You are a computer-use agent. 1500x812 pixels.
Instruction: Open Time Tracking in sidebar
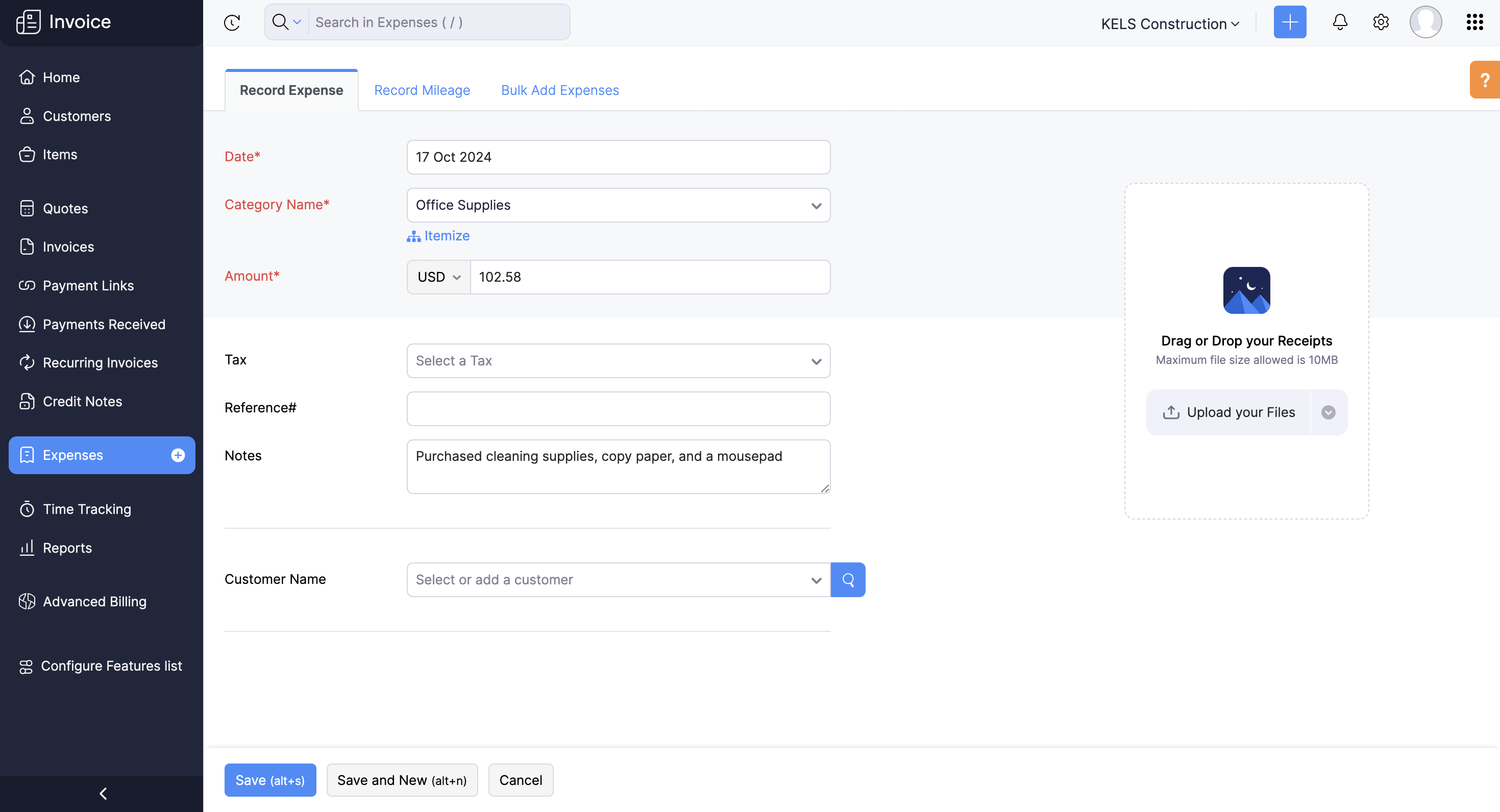click(x=102, y=509)
